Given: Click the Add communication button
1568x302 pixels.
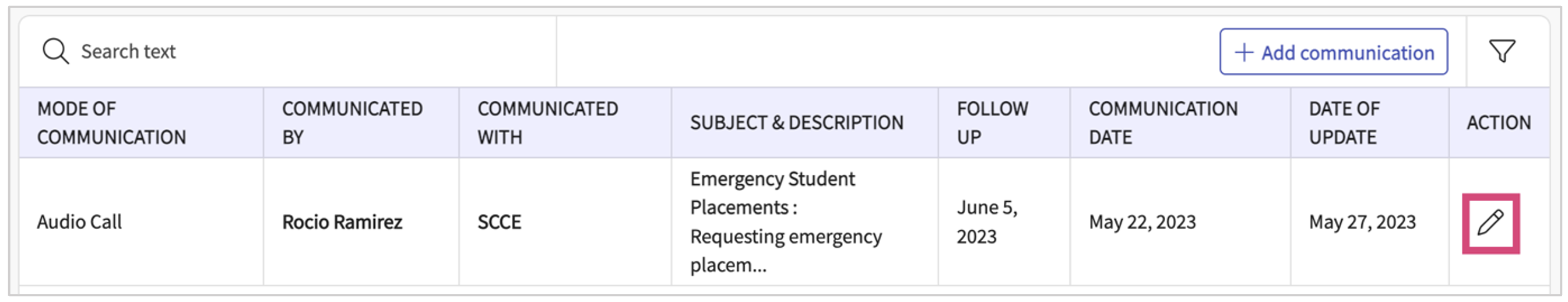Looking at the screenshot, I should point(1333,52).
